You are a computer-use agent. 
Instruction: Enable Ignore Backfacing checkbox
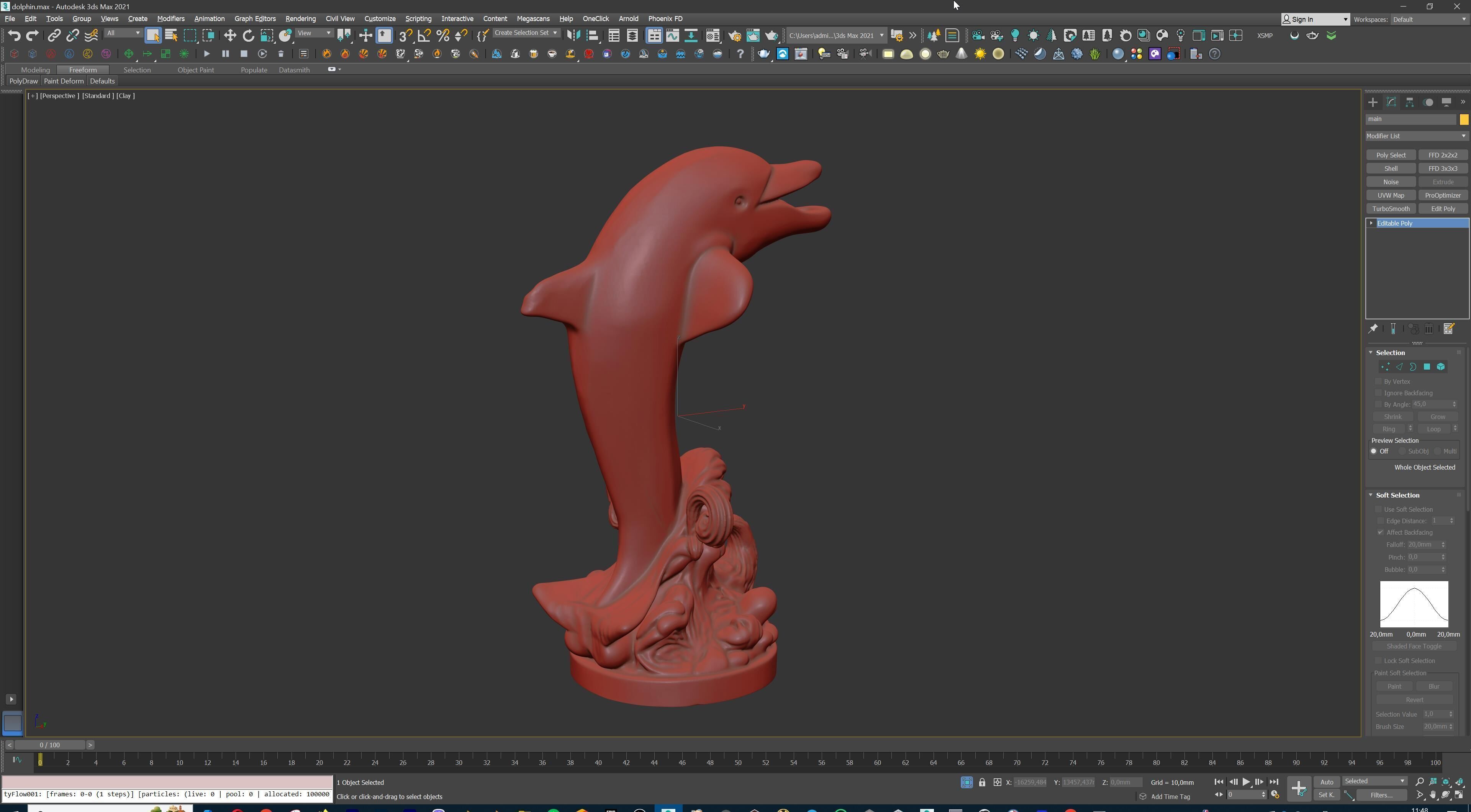tap(1379, 393)
